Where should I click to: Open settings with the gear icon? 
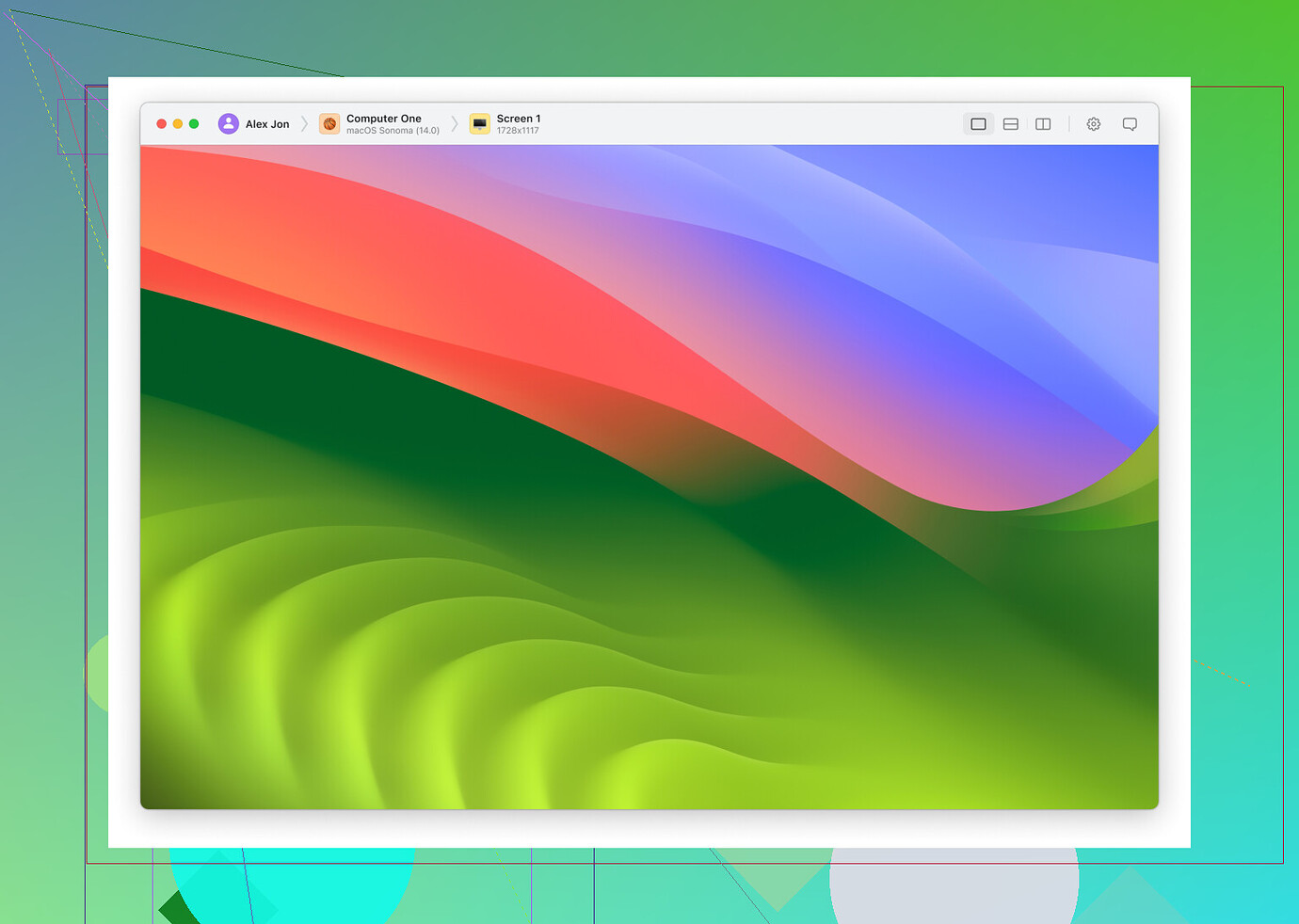coord(1093,124)
